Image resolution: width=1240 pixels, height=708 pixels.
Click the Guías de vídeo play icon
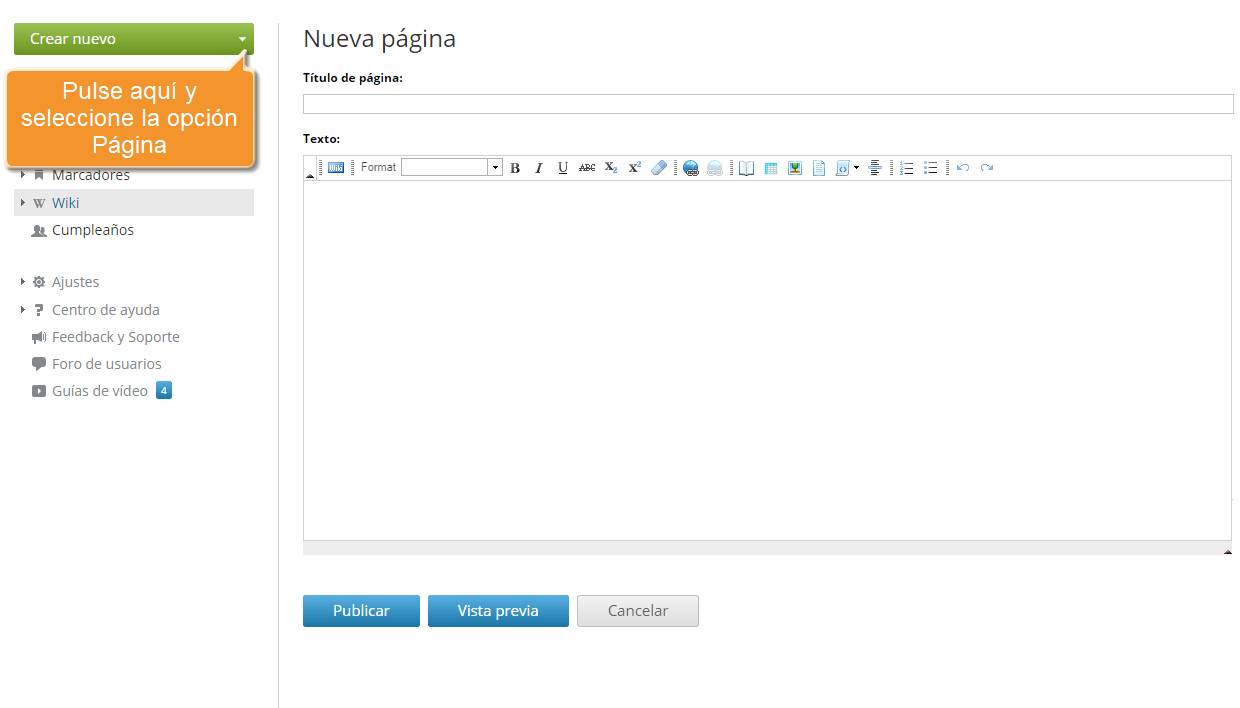[39, 391]
